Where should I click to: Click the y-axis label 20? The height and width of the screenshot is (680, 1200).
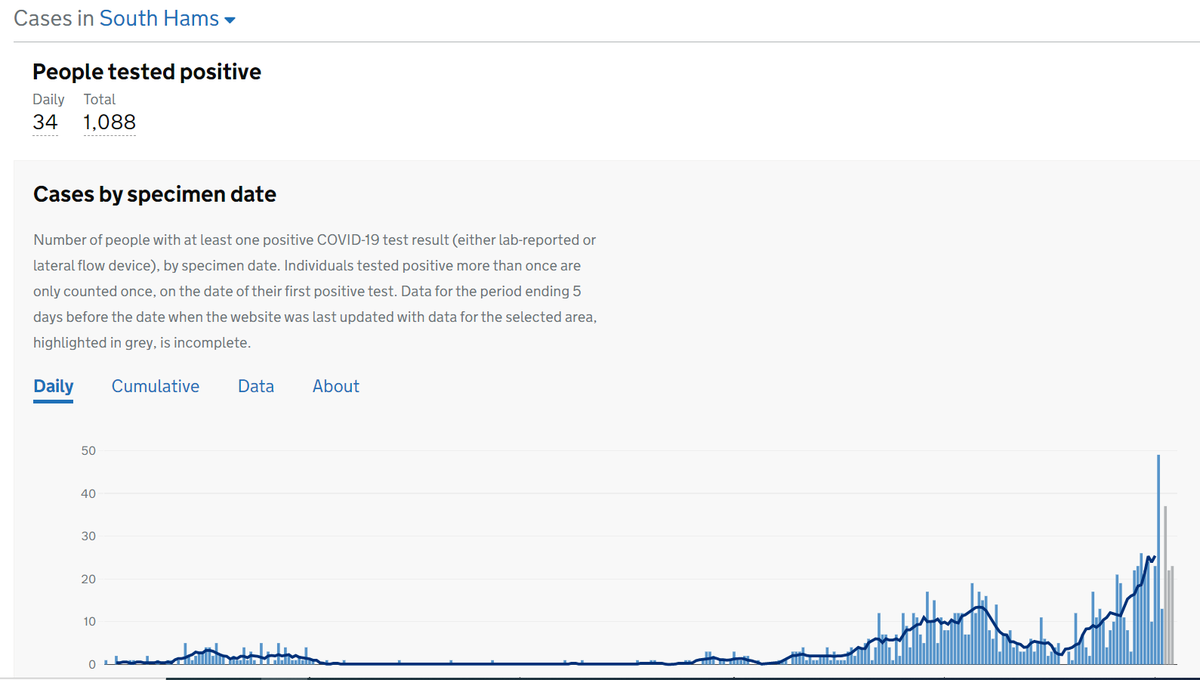89,580
